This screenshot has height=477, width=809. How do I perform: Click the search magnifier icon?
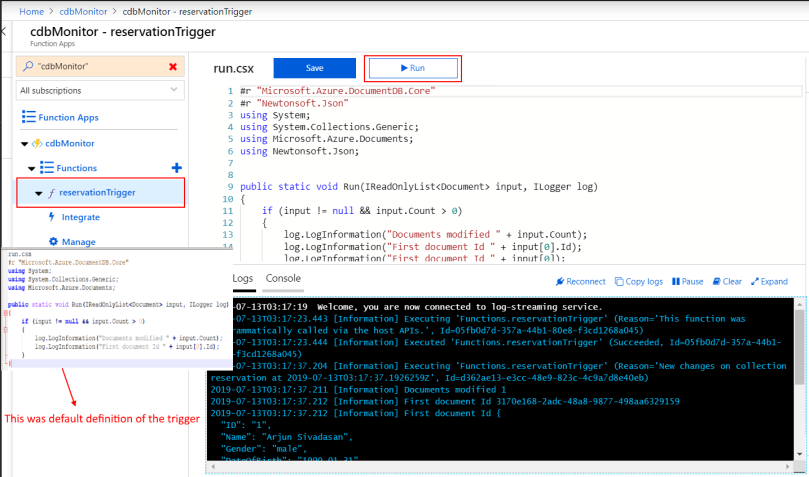pyautogui.click(x=28, y=66)
